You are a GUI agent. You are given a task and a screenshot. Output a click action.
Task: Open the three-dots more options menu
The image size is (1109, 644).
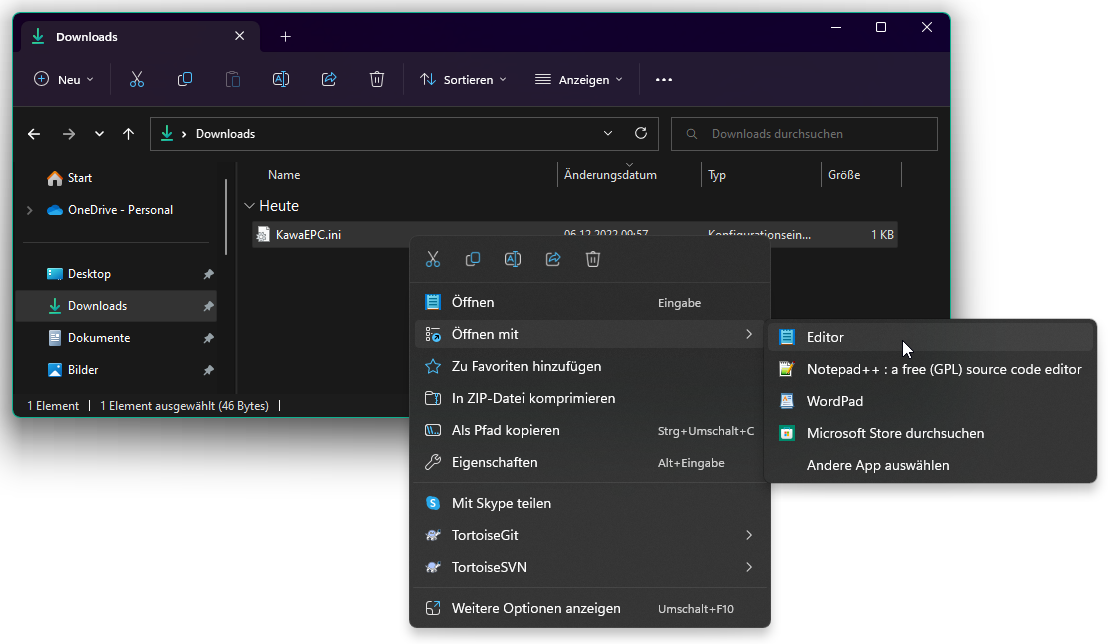(663, 80)
